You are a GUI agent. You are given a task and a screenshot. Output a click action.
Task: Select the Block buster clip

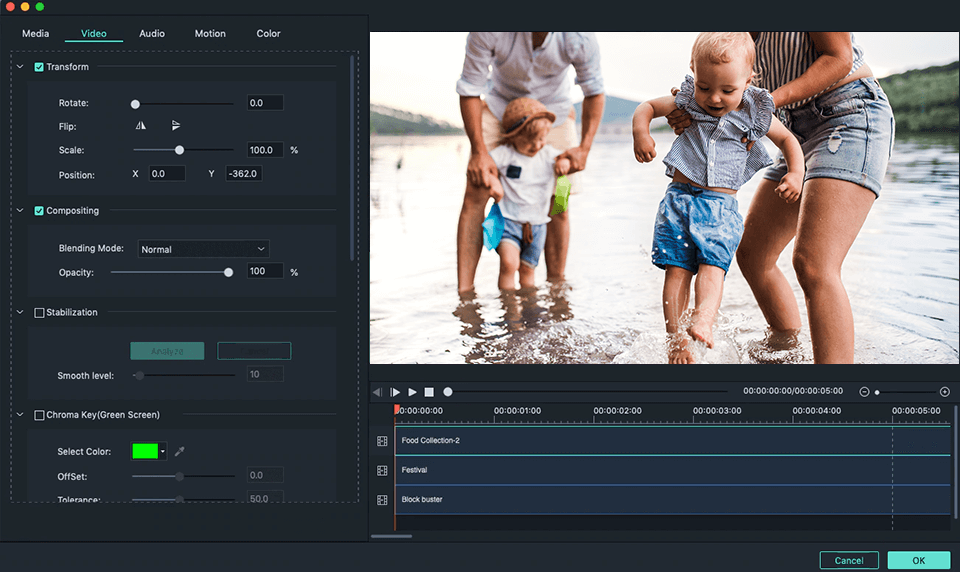(x=672, y=500)
